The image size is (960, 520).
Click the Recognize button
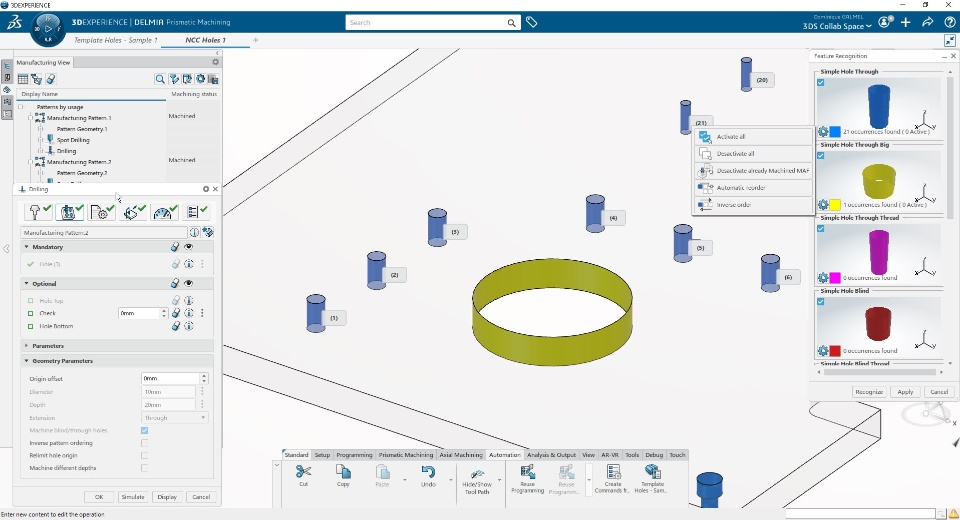point(869,392)
